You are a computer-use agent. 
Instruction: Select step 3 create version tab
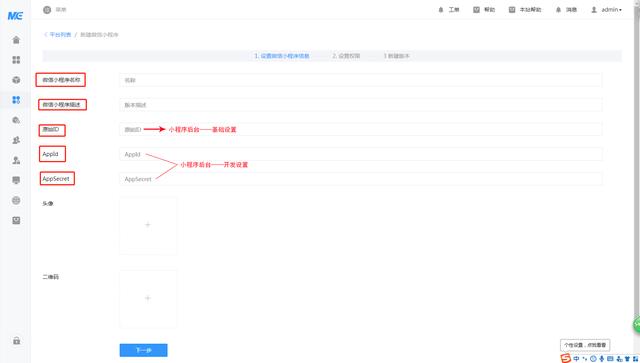[x=396, y=56]
